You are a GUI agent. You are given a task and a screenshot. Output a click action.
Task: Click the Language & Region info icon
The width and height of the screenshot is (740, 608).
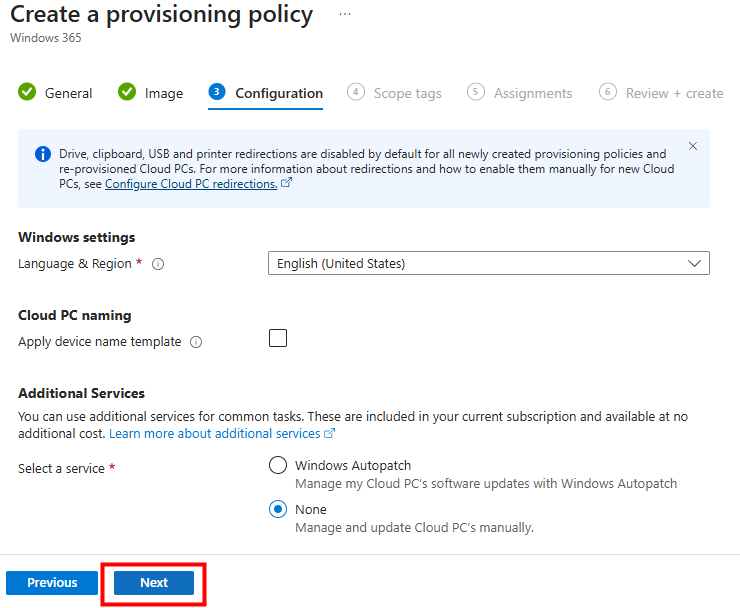(x=158, y=264)
